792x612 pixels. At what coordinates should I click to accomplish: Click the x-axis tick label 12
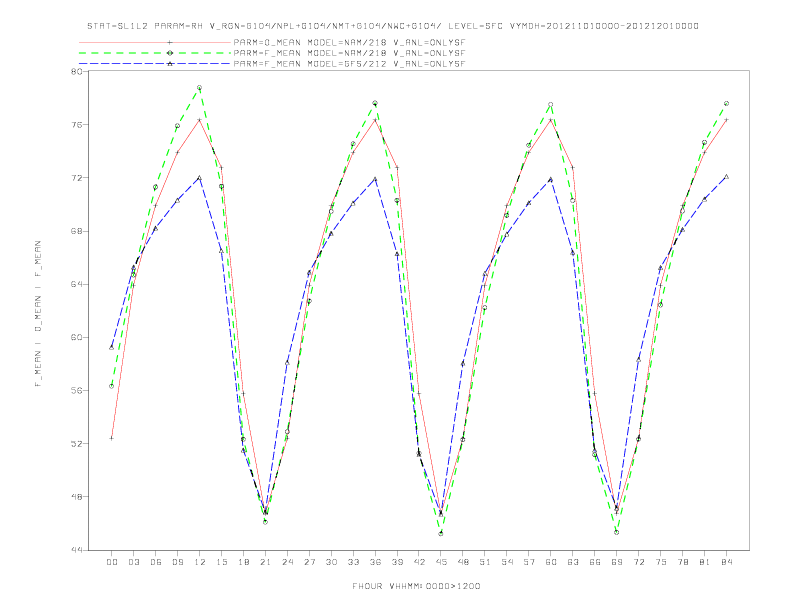(200, 562)
